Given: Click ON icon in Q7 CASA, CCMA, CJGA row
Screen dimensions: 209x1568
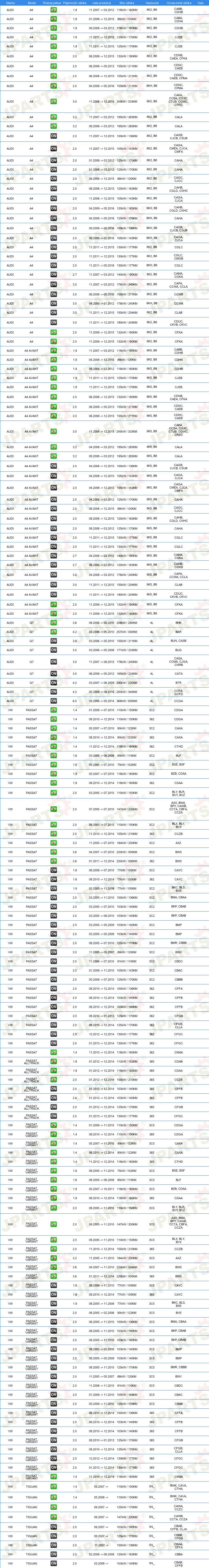Looking at the screenshot, I should click(53, 662).
